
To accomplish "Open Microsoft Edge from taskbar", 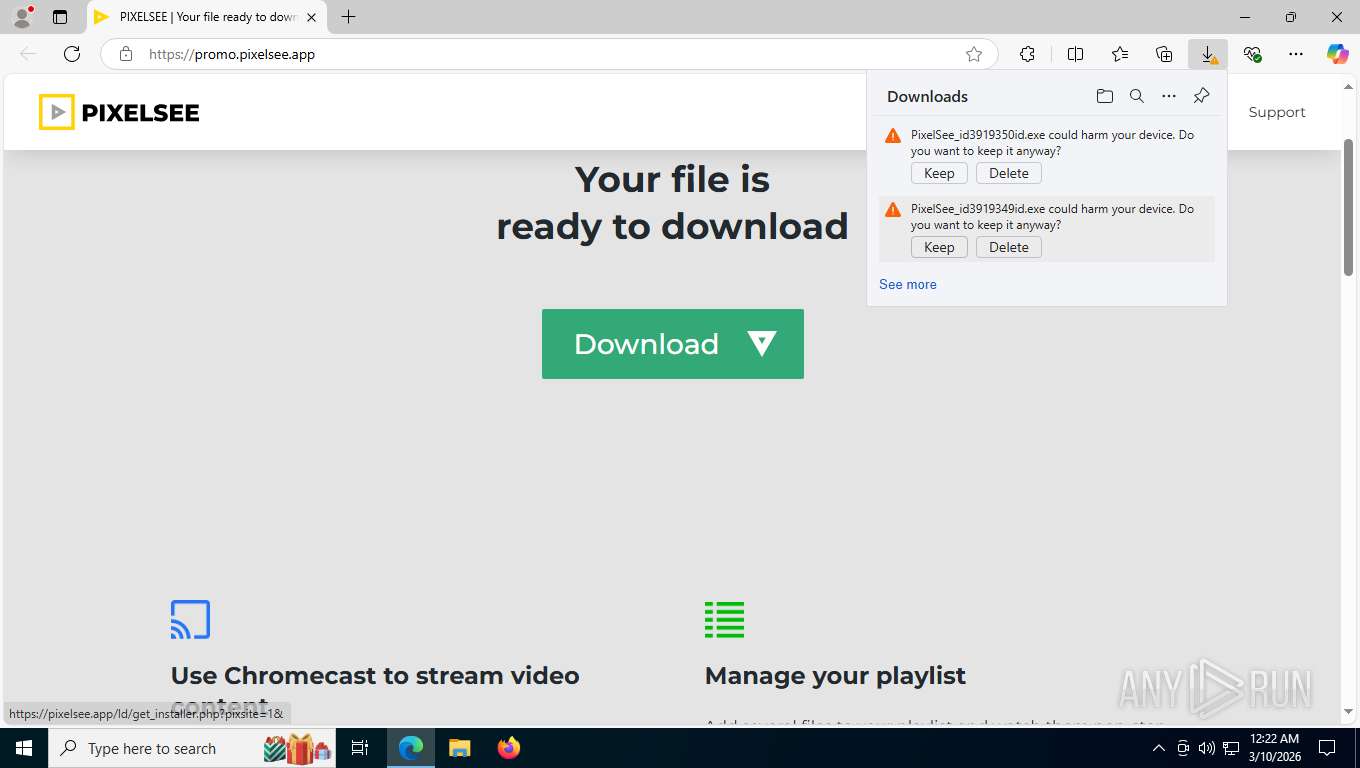I will pos(411,748).
